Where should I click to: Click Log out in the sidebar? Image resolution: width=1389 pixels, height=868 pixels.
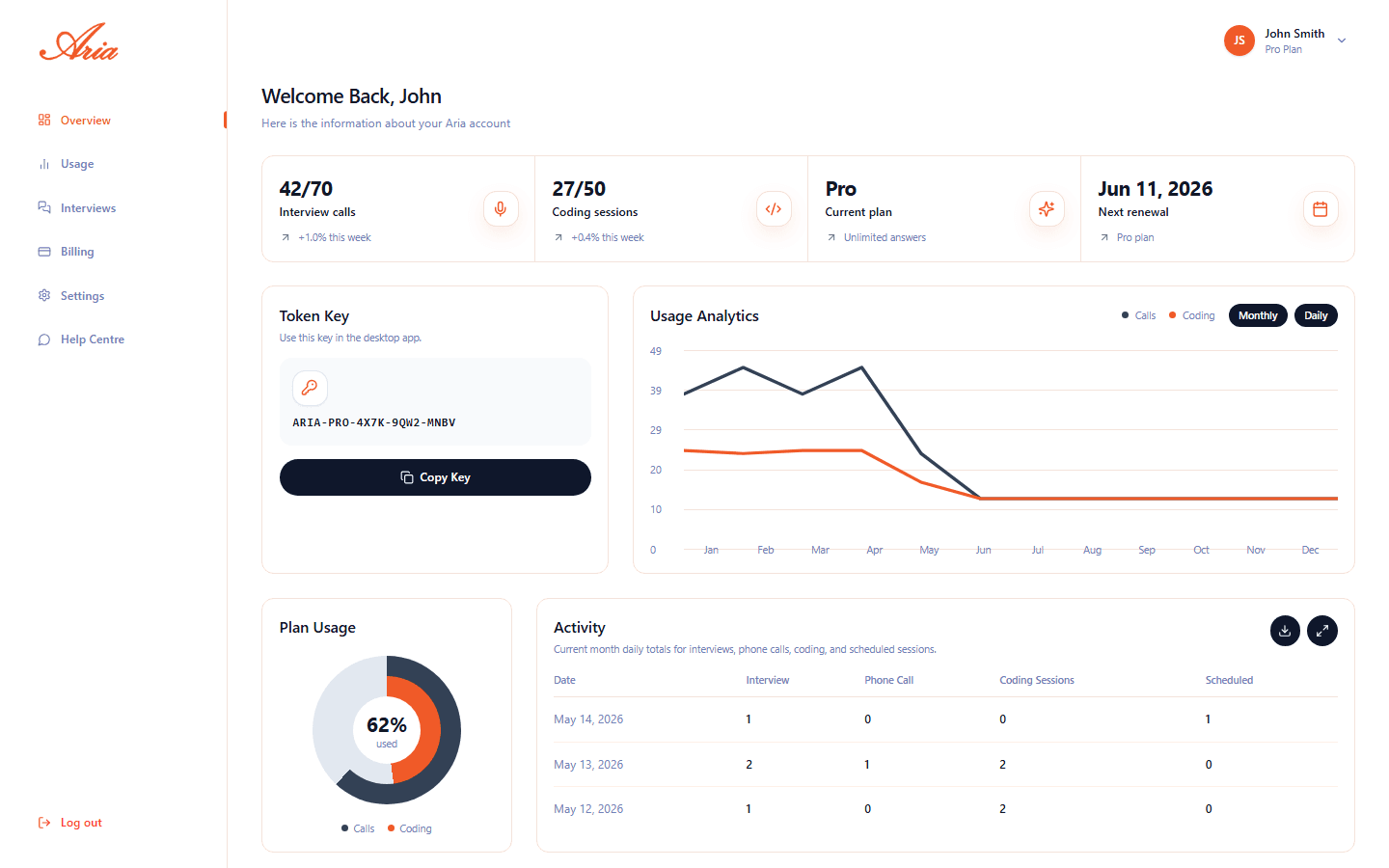tap(81, 823)
